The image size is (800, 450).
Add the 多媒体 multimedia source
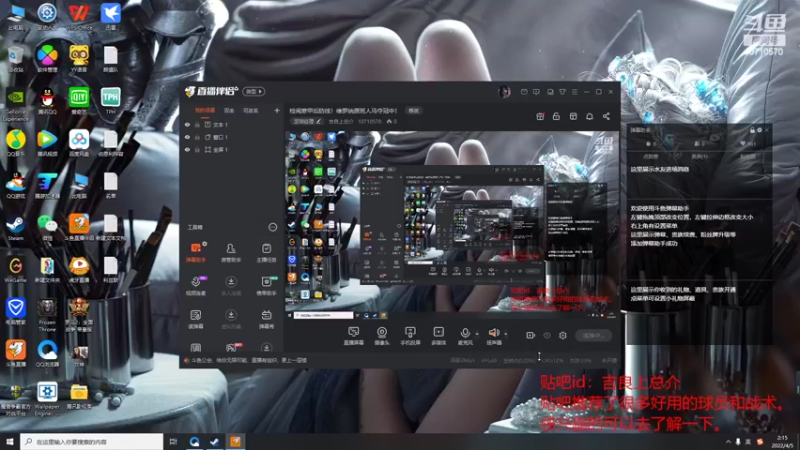[439, 336]
